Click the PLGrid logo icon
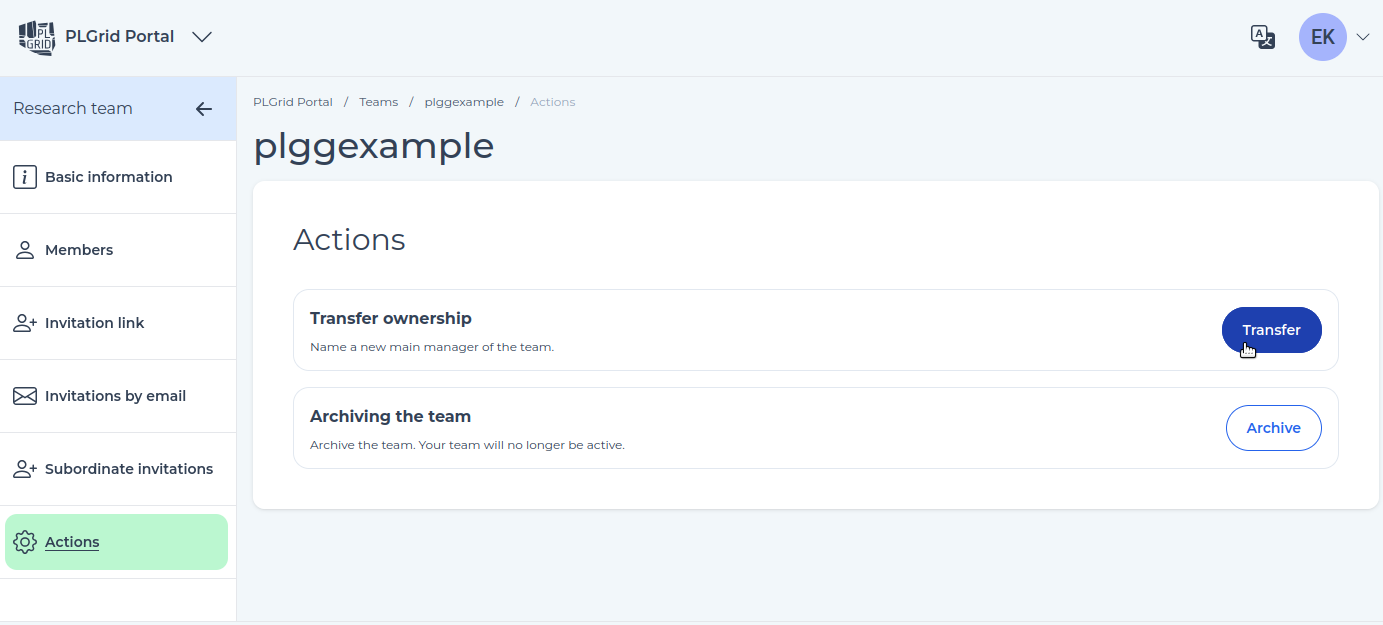The image size is (1383, 625). click(37, 37)
